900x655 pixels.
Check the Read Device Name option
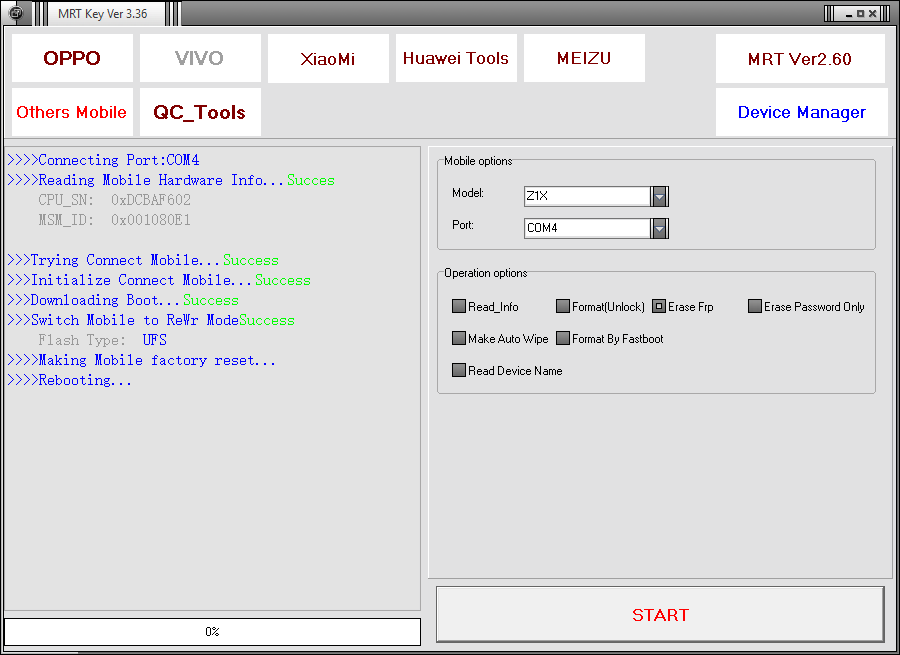pyautogui.click(x=459, y=371)
